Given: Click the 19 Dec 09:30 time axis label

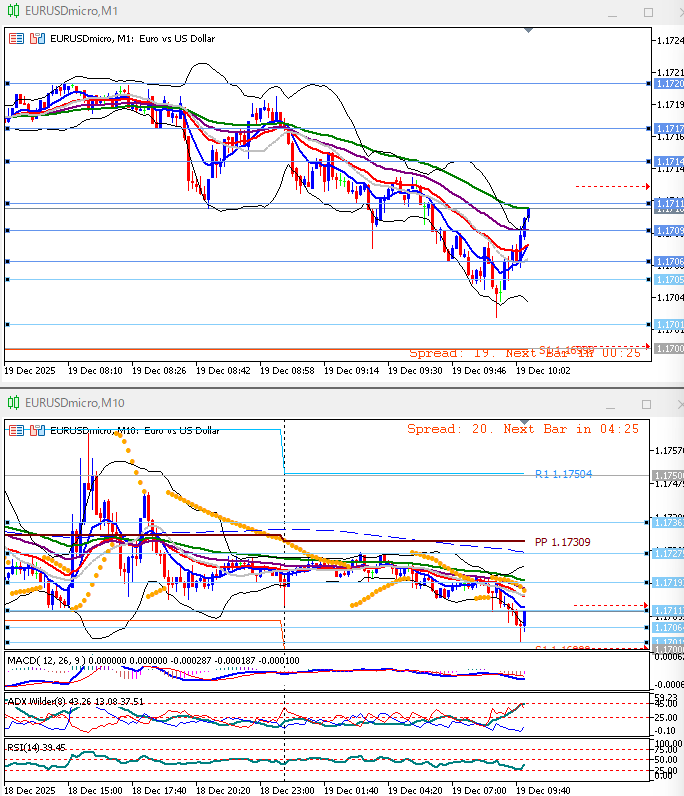Looking at the screenshot, I should 415,370.
